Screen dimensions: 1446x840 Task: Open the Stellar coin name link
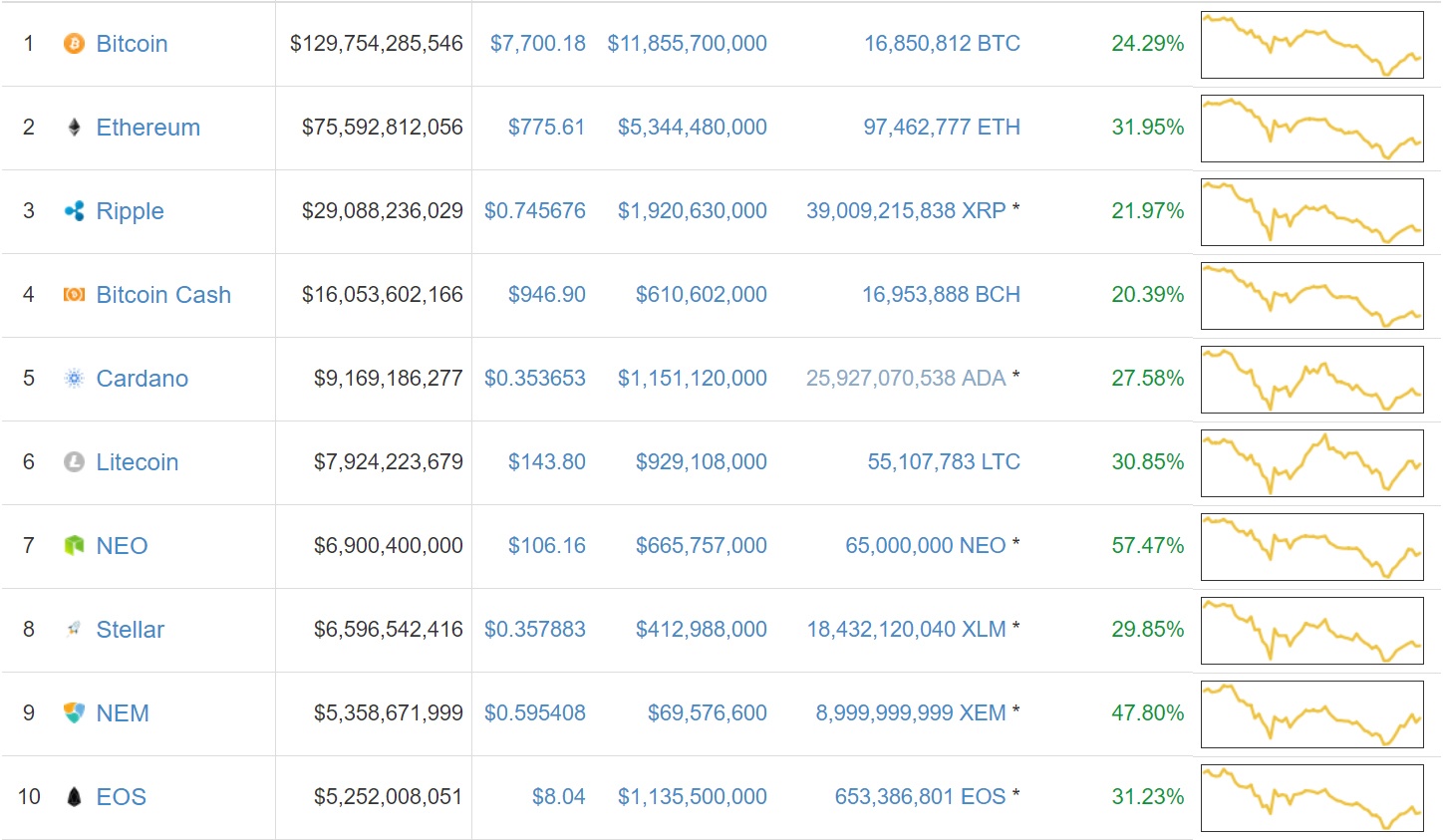pos(130,630)
